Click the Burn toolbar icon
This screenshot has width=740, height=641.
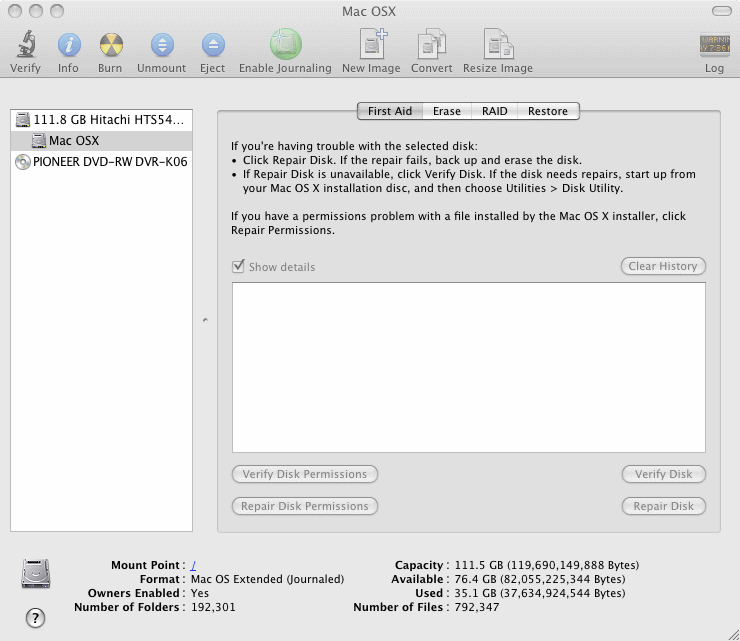coord(111,45)
